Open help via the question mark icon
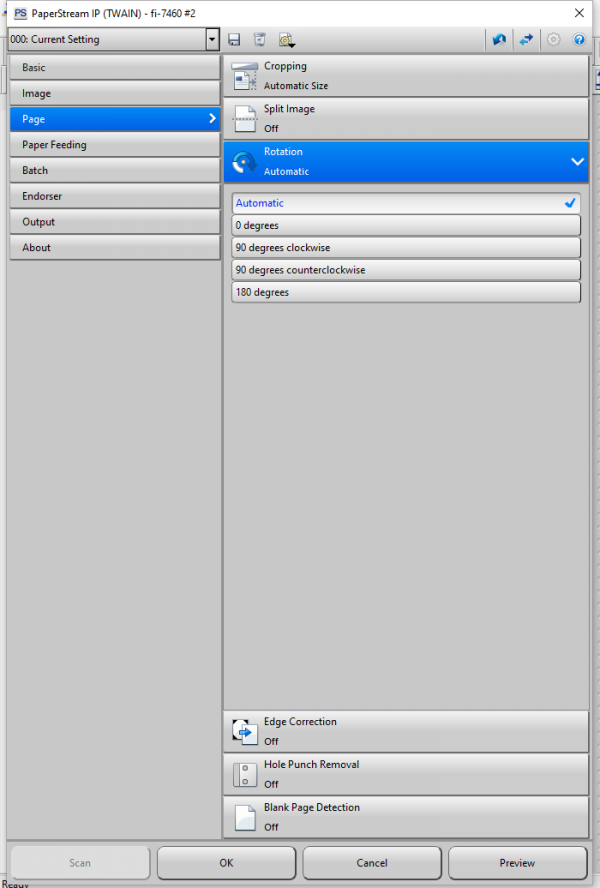The width and height of the screenshot is (600, 888). 579,40
